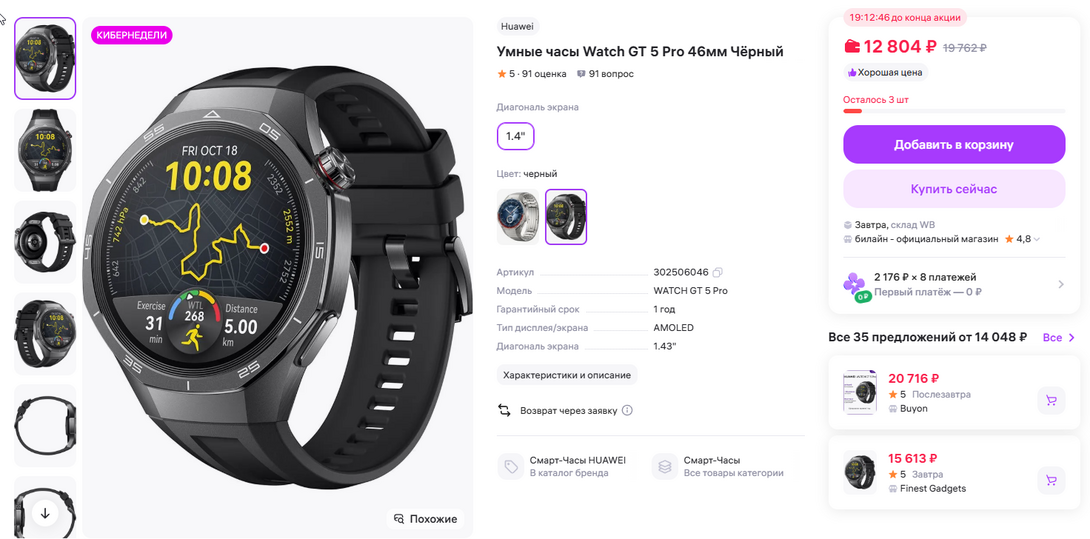Add Buyon offer to cart
The image size is (1090, 539).
(x=1051, y=401)
